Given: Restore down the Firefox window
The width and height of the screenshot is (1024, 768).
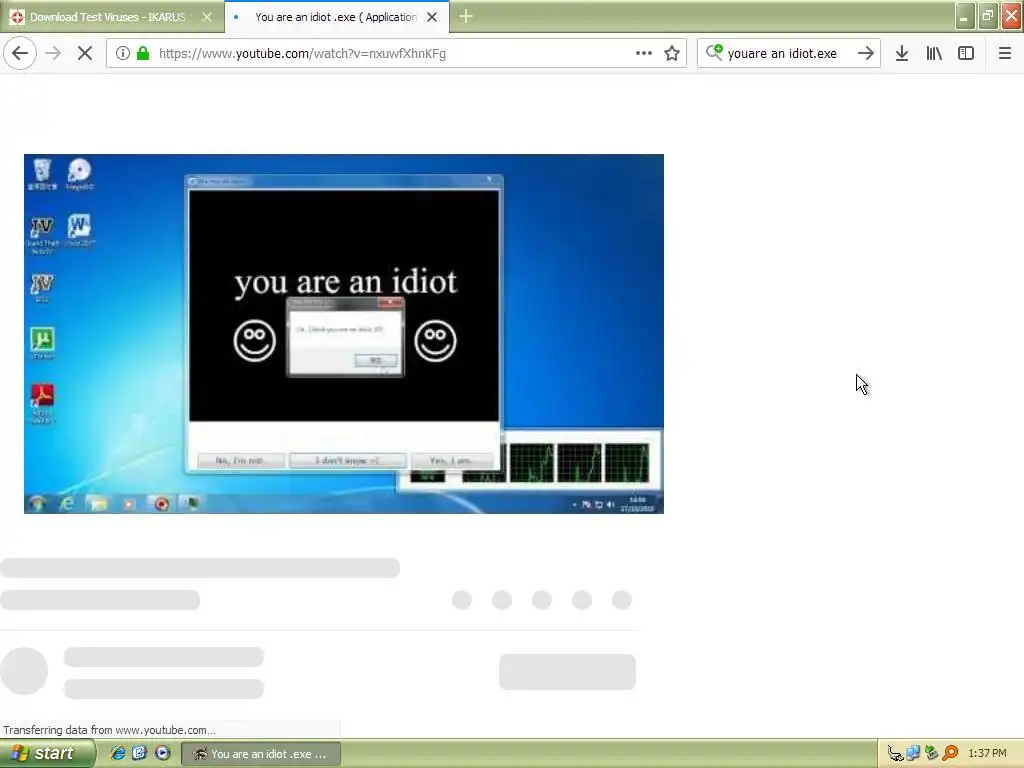Looking at the screenshot, I should pyautogui.click(x=988, y=16).
